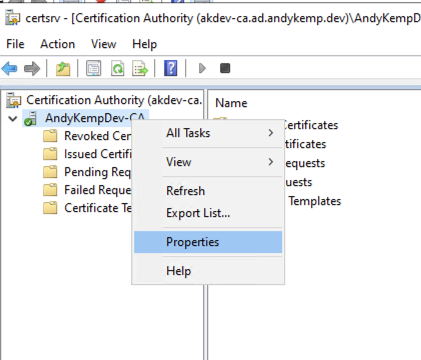Click the Properties toolbar icon
Viewport: 421px width, 360px height.
[x=94, y=68]
